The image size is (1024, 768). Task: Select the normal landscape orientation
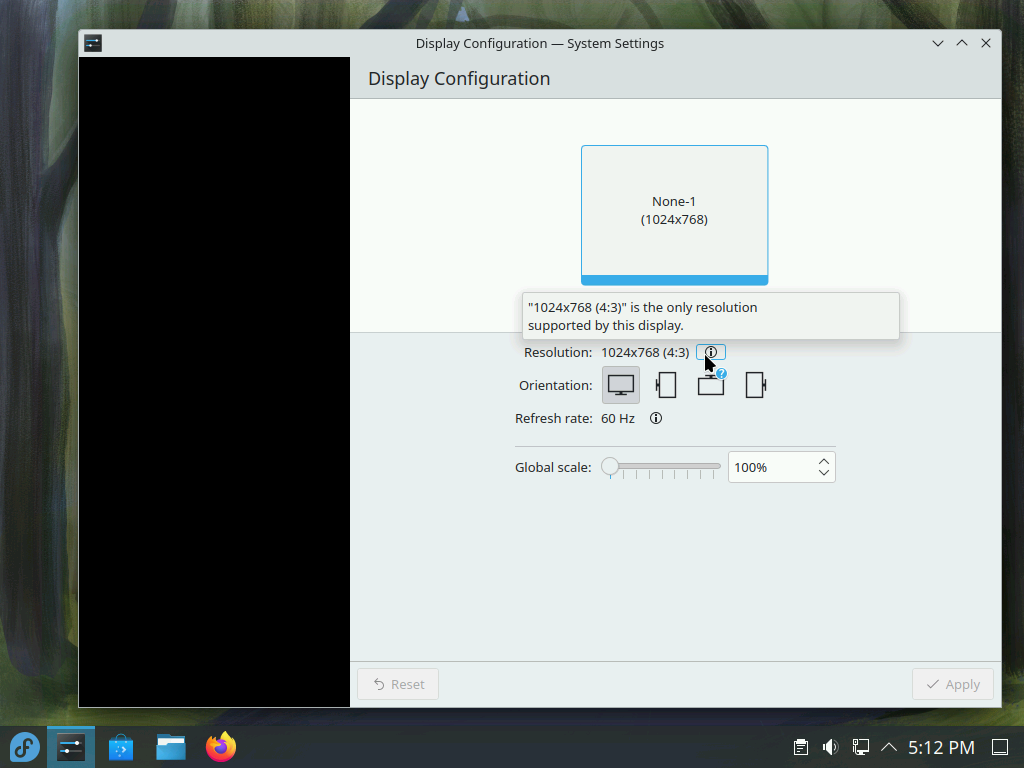(x=620, y=385)
